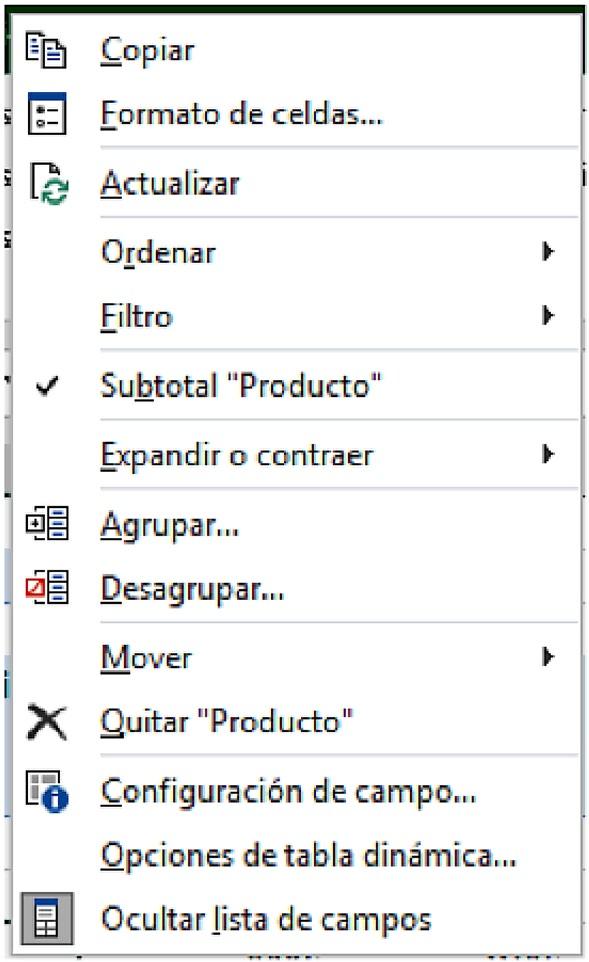Click the Agrupar group icon
Image resolution: width=589 pixels, height=962 pixels.
(47, 523)
